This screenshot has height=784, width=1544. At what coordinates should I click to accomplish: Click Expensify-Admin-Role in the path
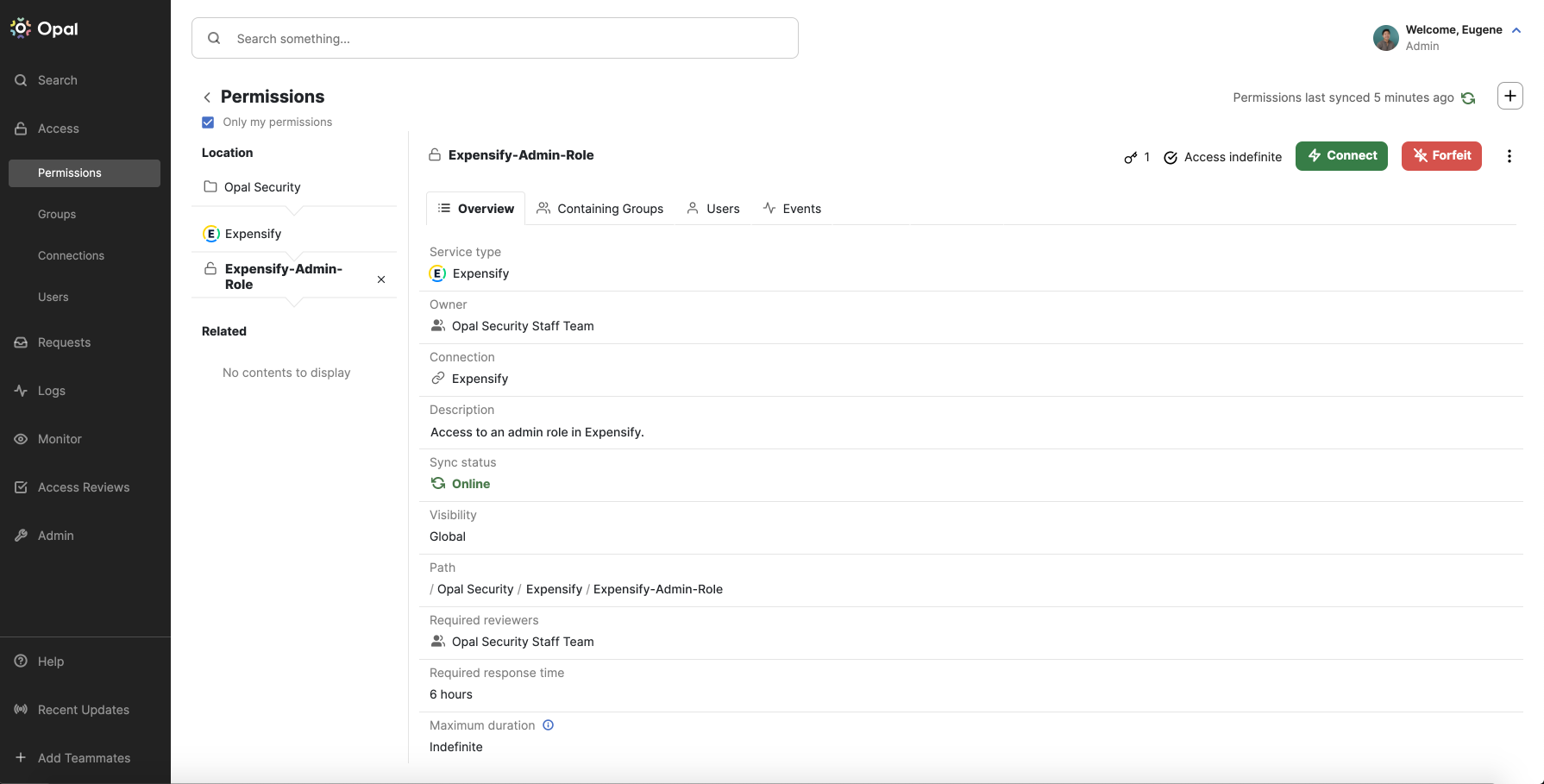click(658, 589)
